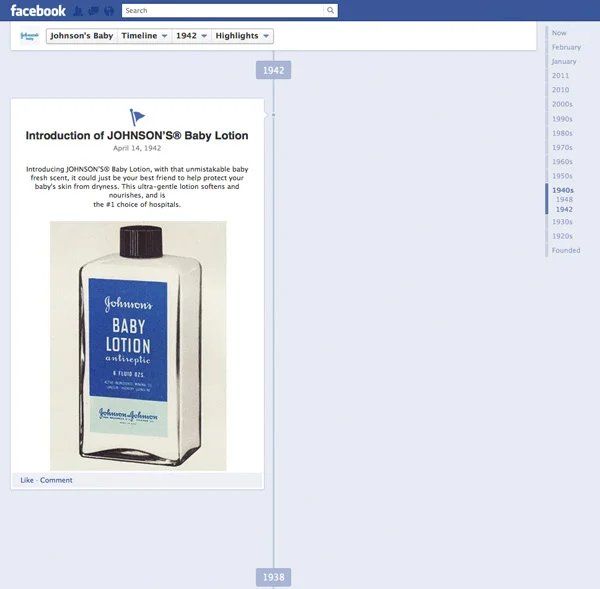
Task: Expand the Timeline dropdown
Action: pos(144,36)
